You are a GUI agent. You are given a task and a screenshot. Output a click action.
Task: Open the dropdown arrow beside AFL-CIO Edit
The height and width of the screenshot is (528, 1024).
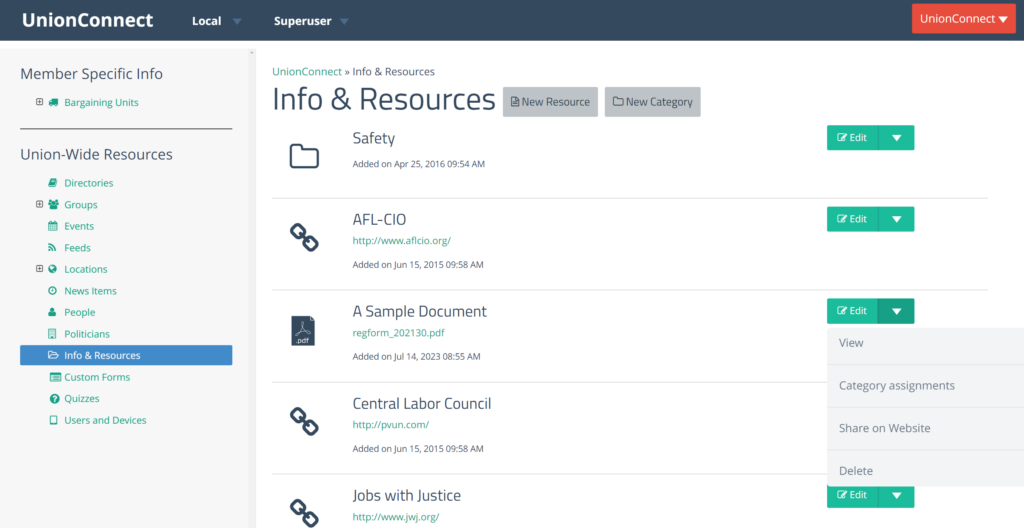pyautogui.click(x=896, y=219)
